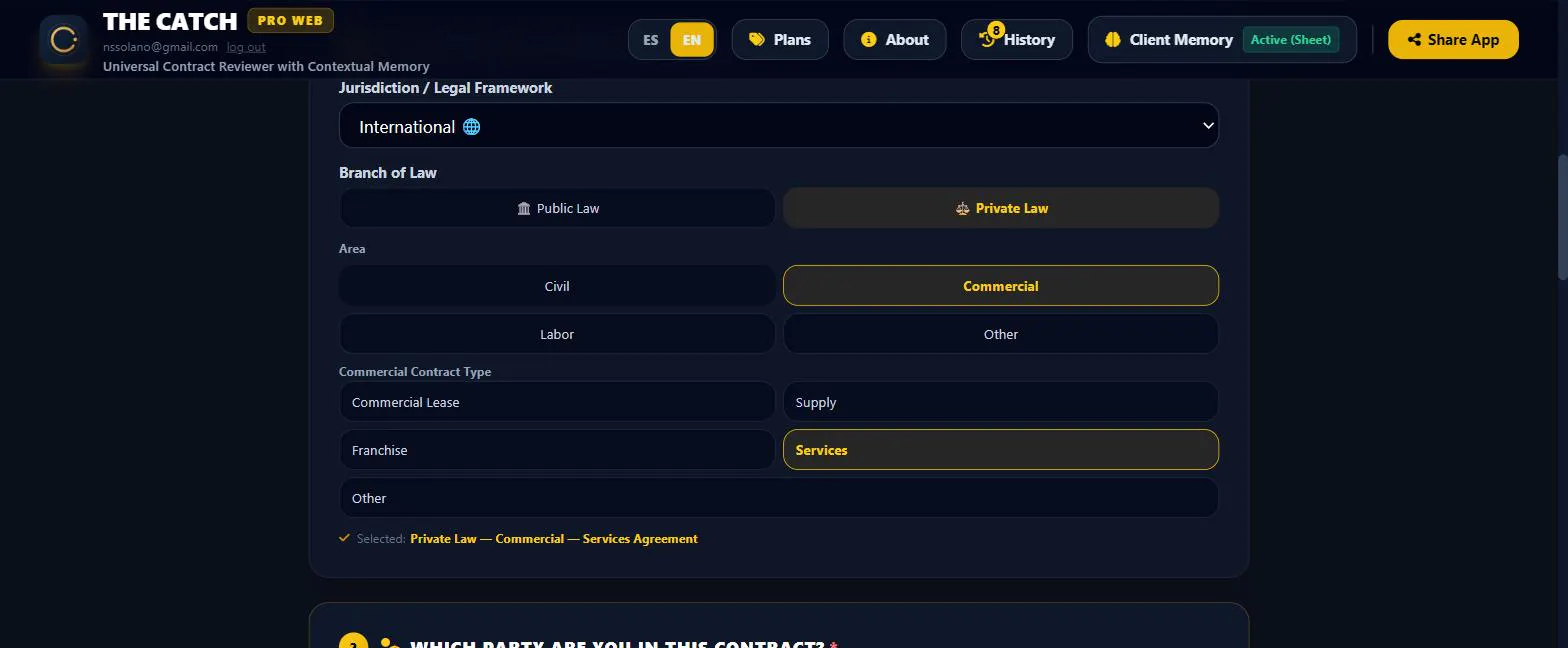Select Supply contract type
Viewport: 1568px width, 648px height.
click(x=1001, y=402)
